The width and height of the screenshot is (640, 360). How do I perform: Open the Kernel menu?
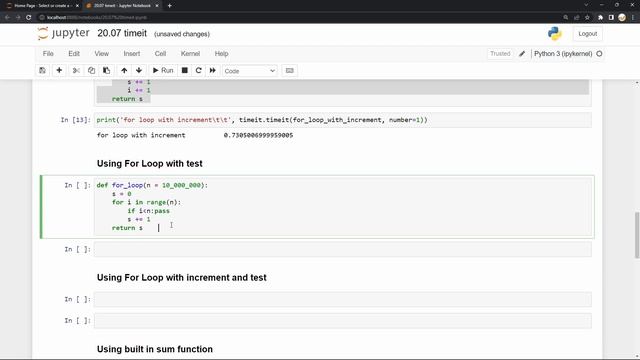[x=190, y=53]
